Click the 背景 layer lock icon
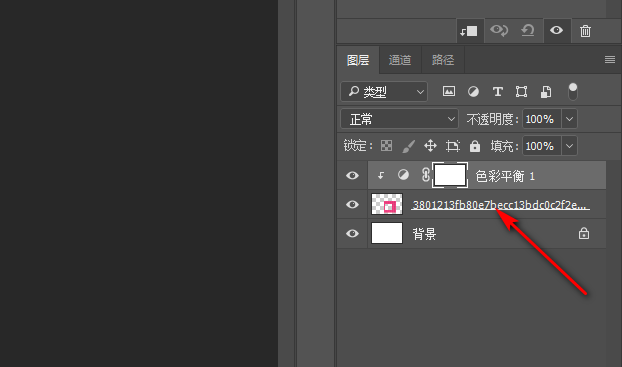This screenshot has height=367, width=622. click(584, 233)
